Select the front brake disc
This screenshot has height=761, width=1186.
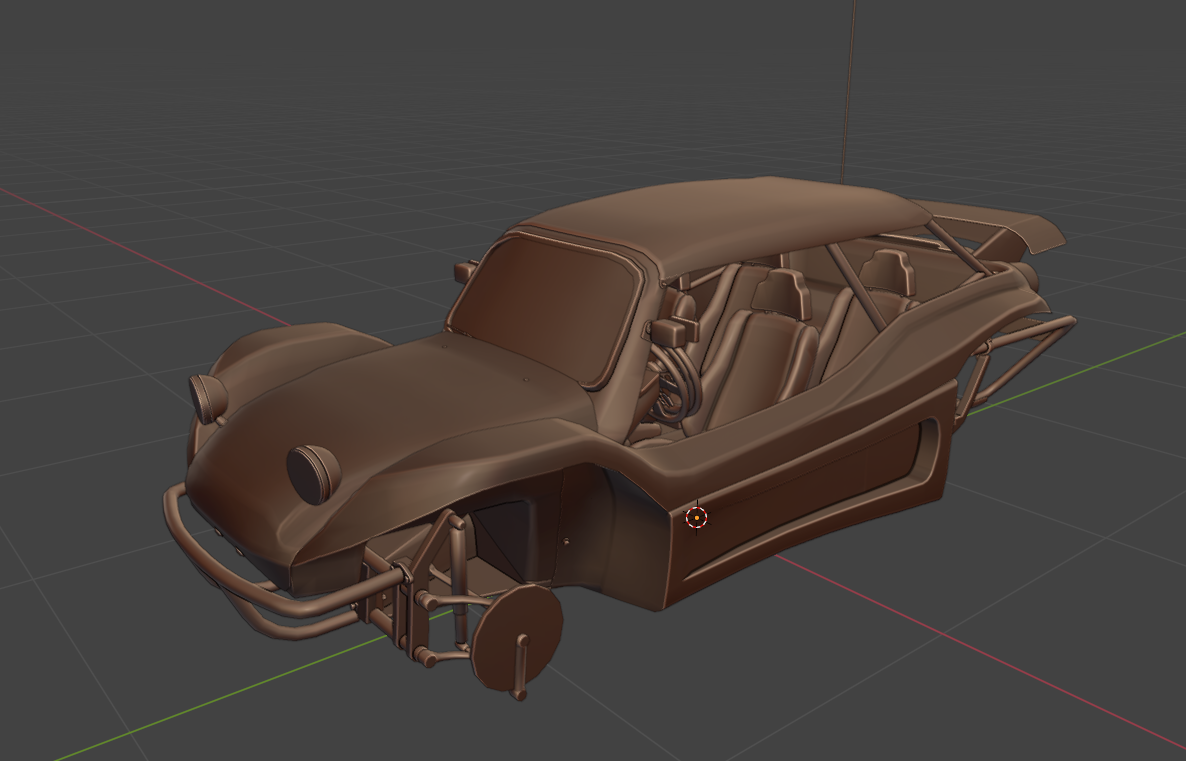(x=517, y=636)
